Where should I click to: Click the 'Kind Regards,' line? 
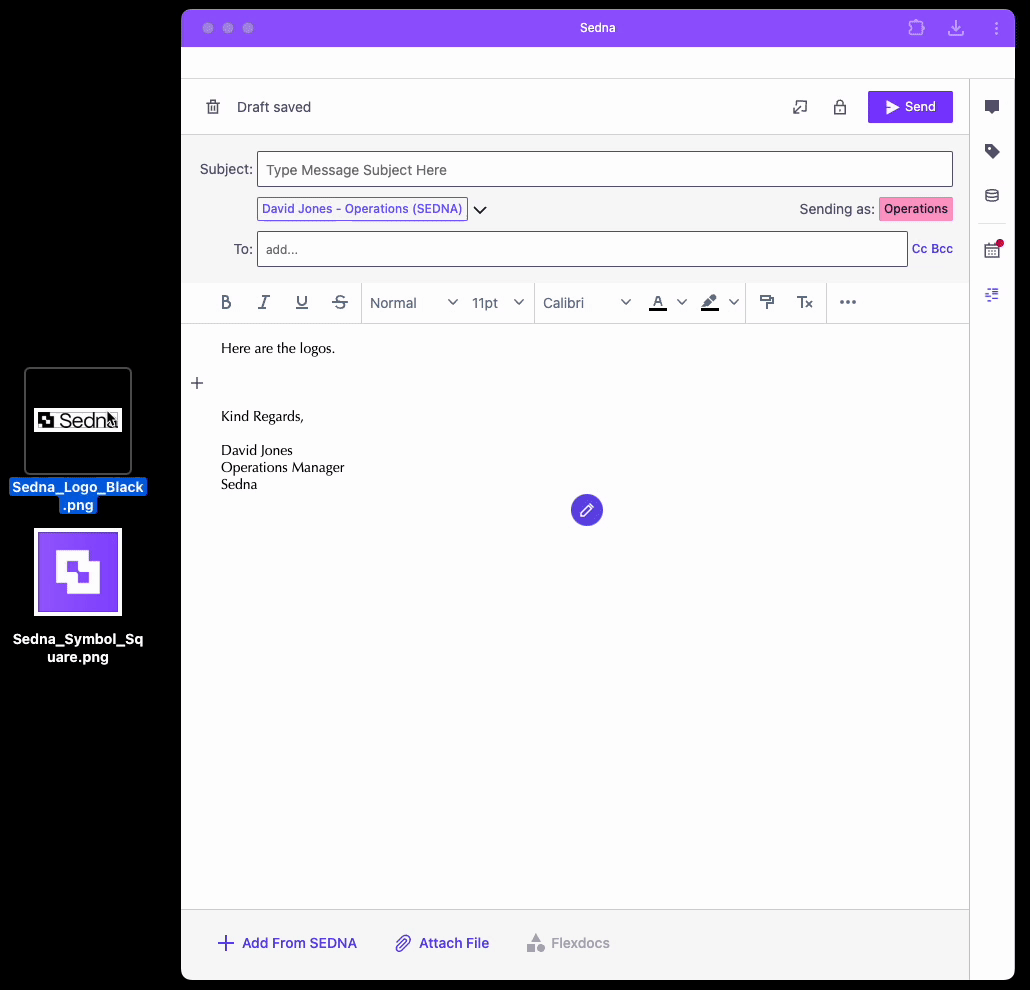[x=262, y=416]
